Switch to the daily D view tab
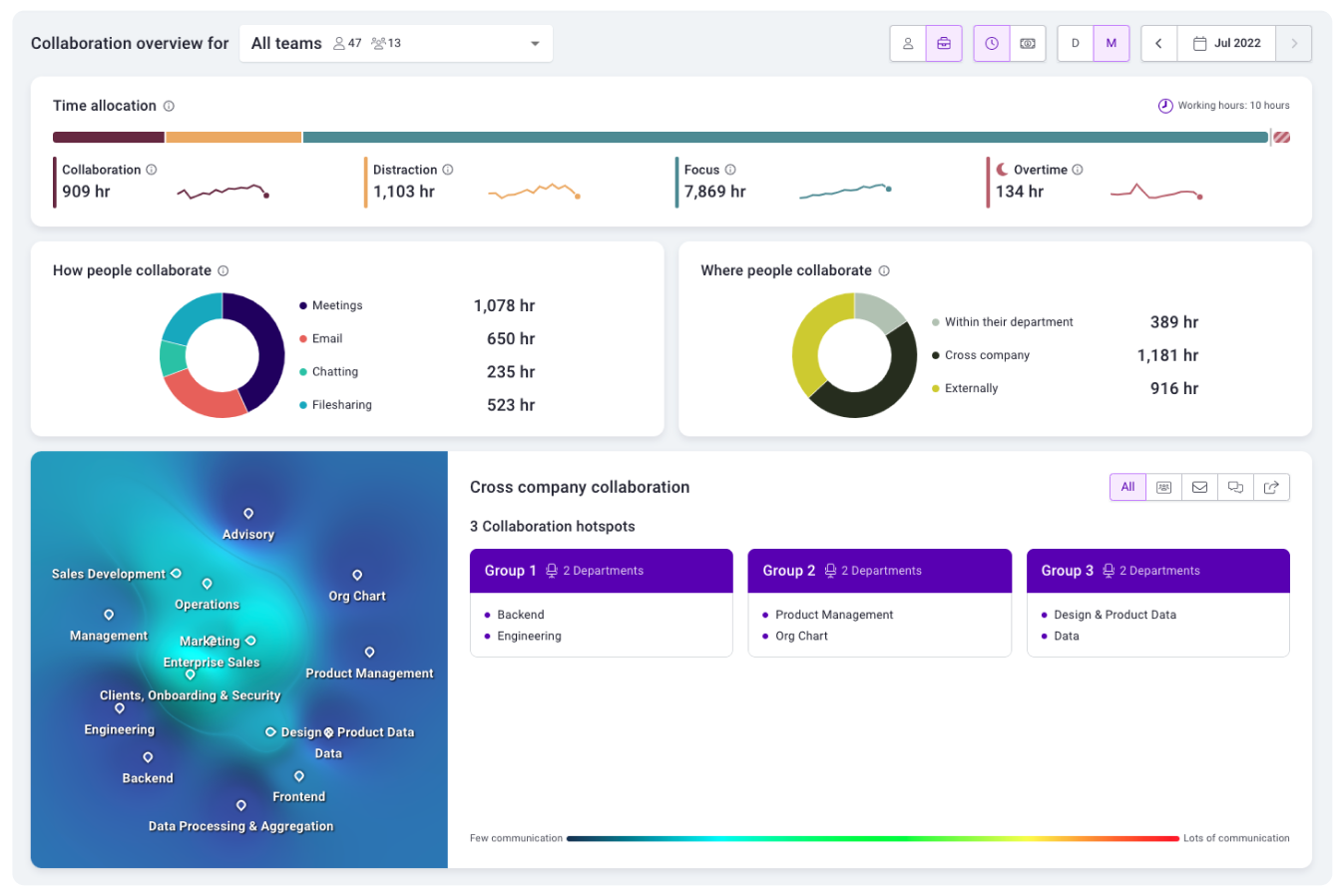 [1075, 43]
